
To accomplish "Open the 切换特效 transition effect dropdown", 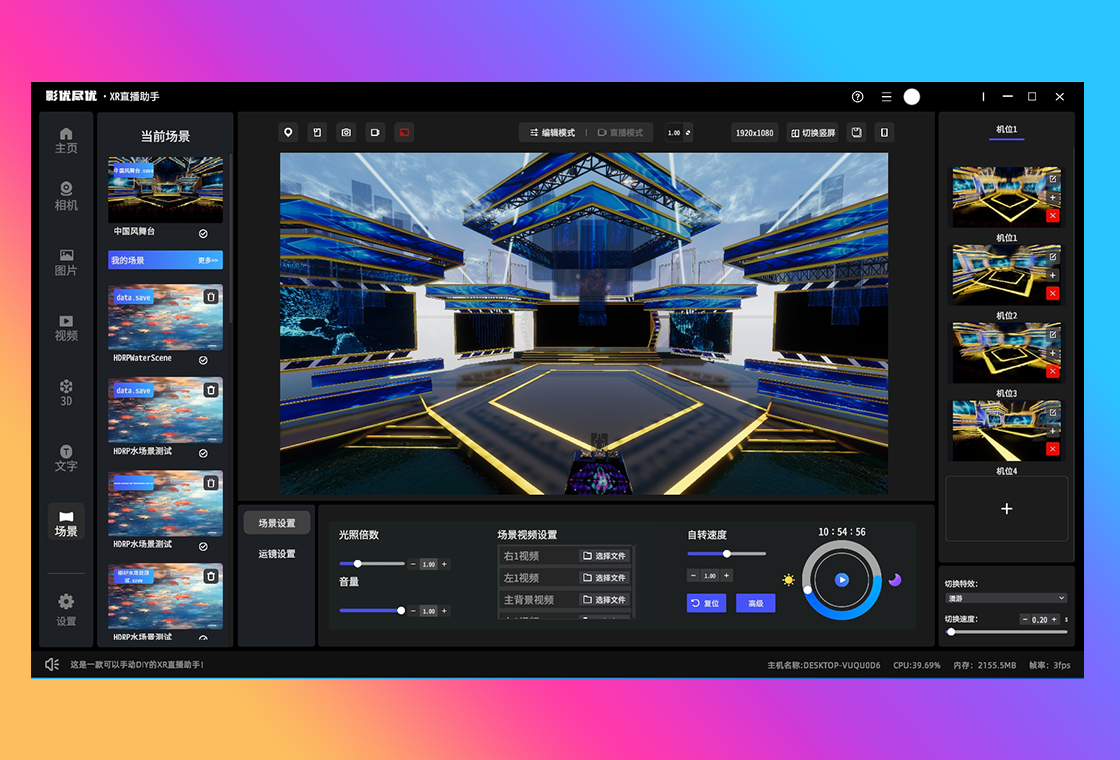I will (x=1006, y=598).
